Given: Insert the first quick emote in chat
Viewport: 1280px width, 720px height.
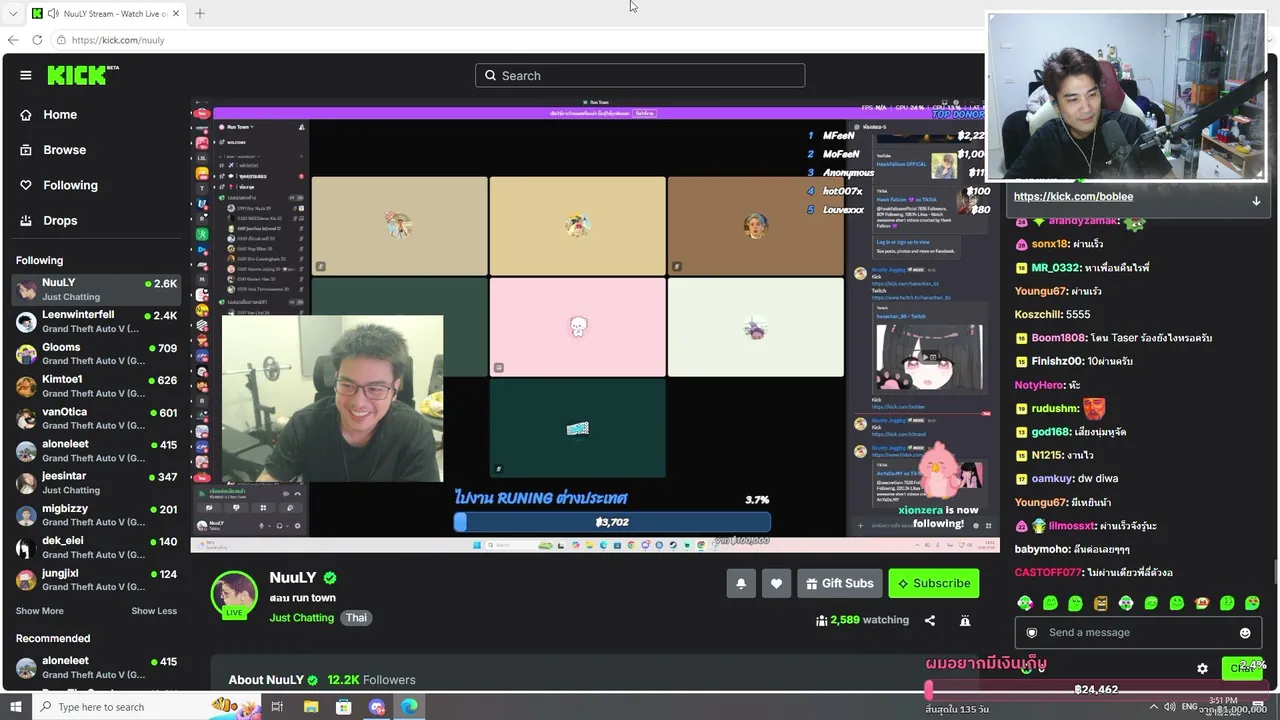Looking at the screenshot, I should (x=1025, y=603).
